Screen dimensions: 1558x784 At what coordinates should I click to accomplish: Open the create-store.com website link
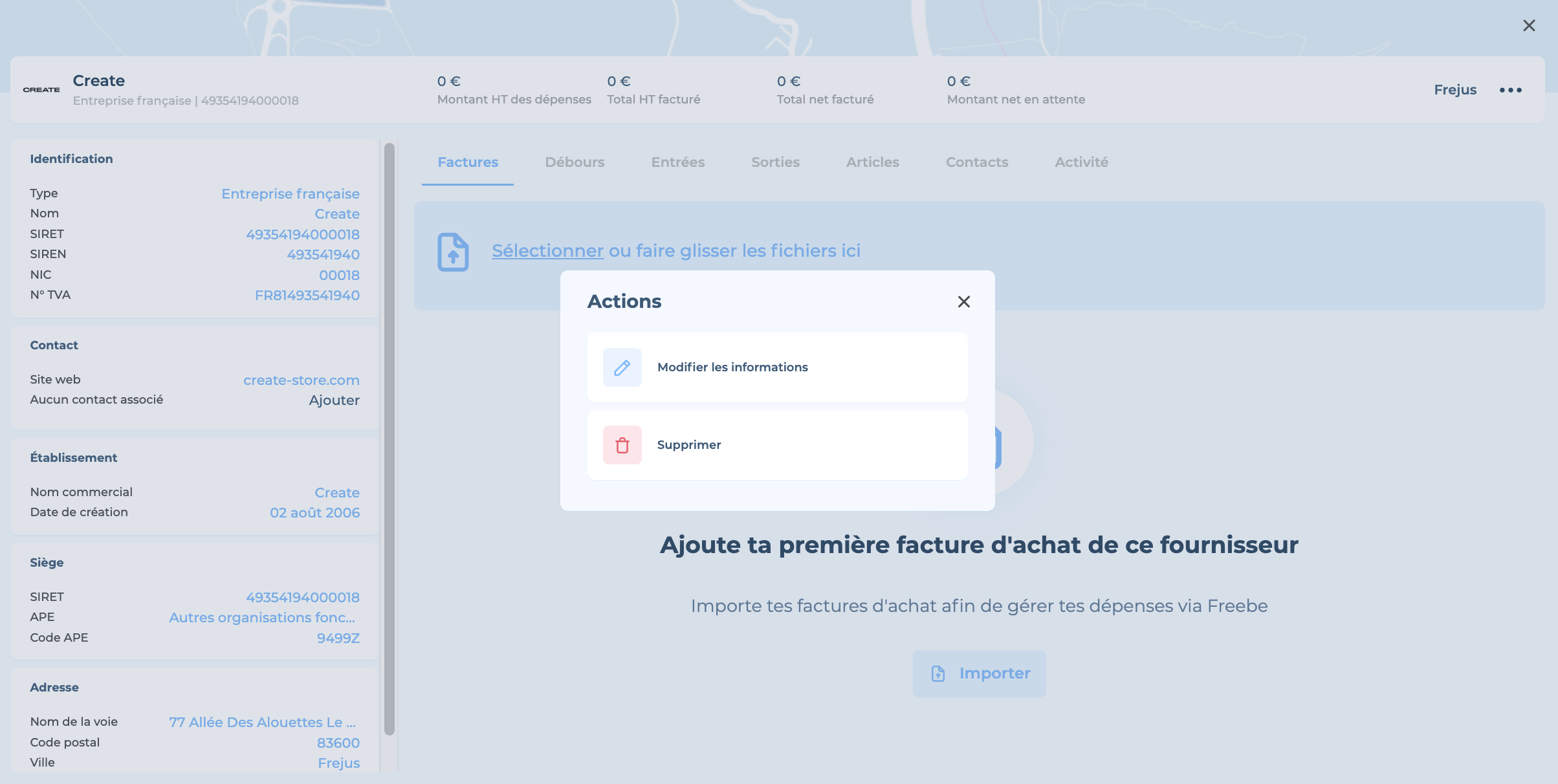click(x=301, y=380)
